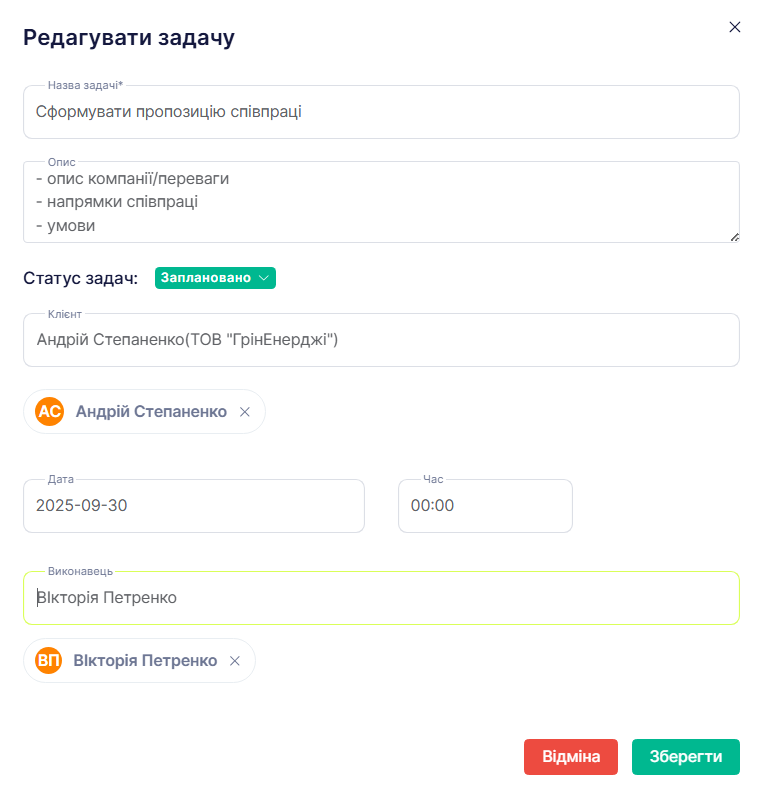Select the Вікторія Петренко chip name
The width and height of the screenshot is (759, 792).
coord(145,661)
